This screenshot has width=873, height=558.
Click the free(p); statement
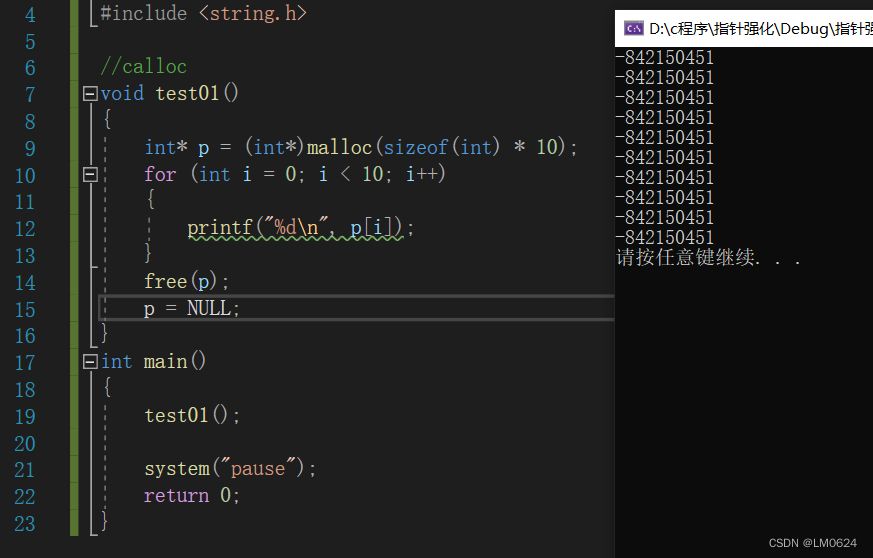(187, 281)
